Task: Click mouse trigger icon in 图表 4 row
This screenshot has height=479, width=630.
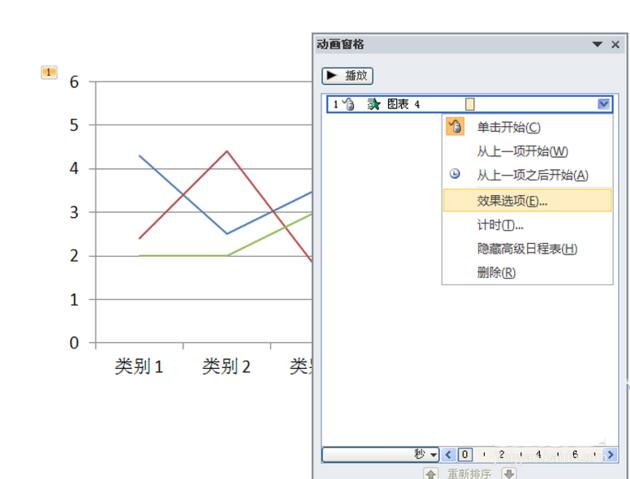Action: click(348, 104)
